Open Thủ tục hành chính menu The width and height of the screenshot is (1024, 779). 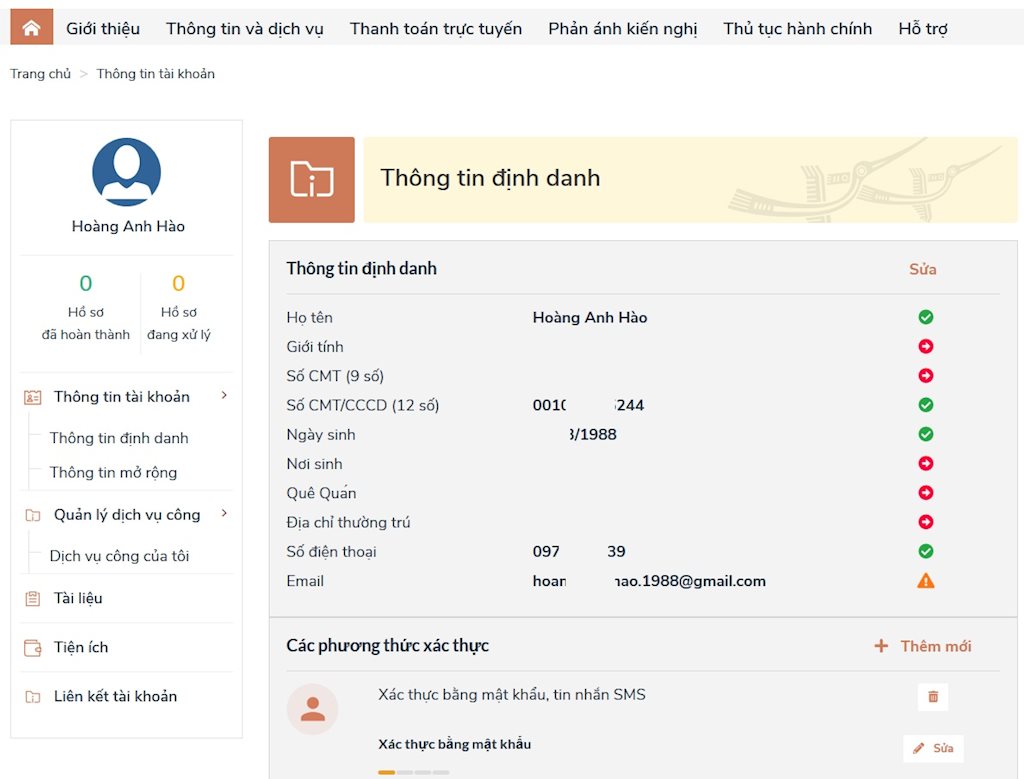tap(797, 29)
